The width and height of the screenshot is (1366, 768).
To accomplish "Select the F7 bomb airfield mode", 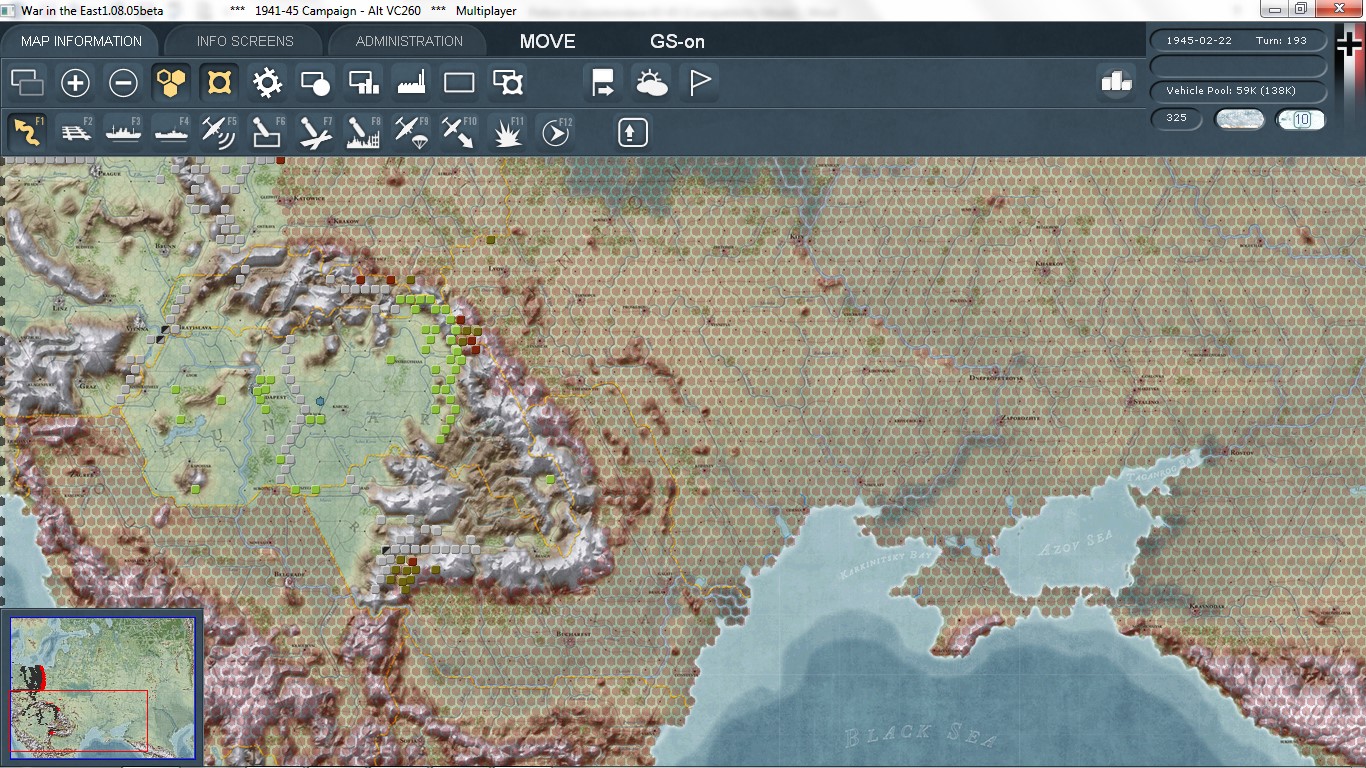I will pos(315,132).
